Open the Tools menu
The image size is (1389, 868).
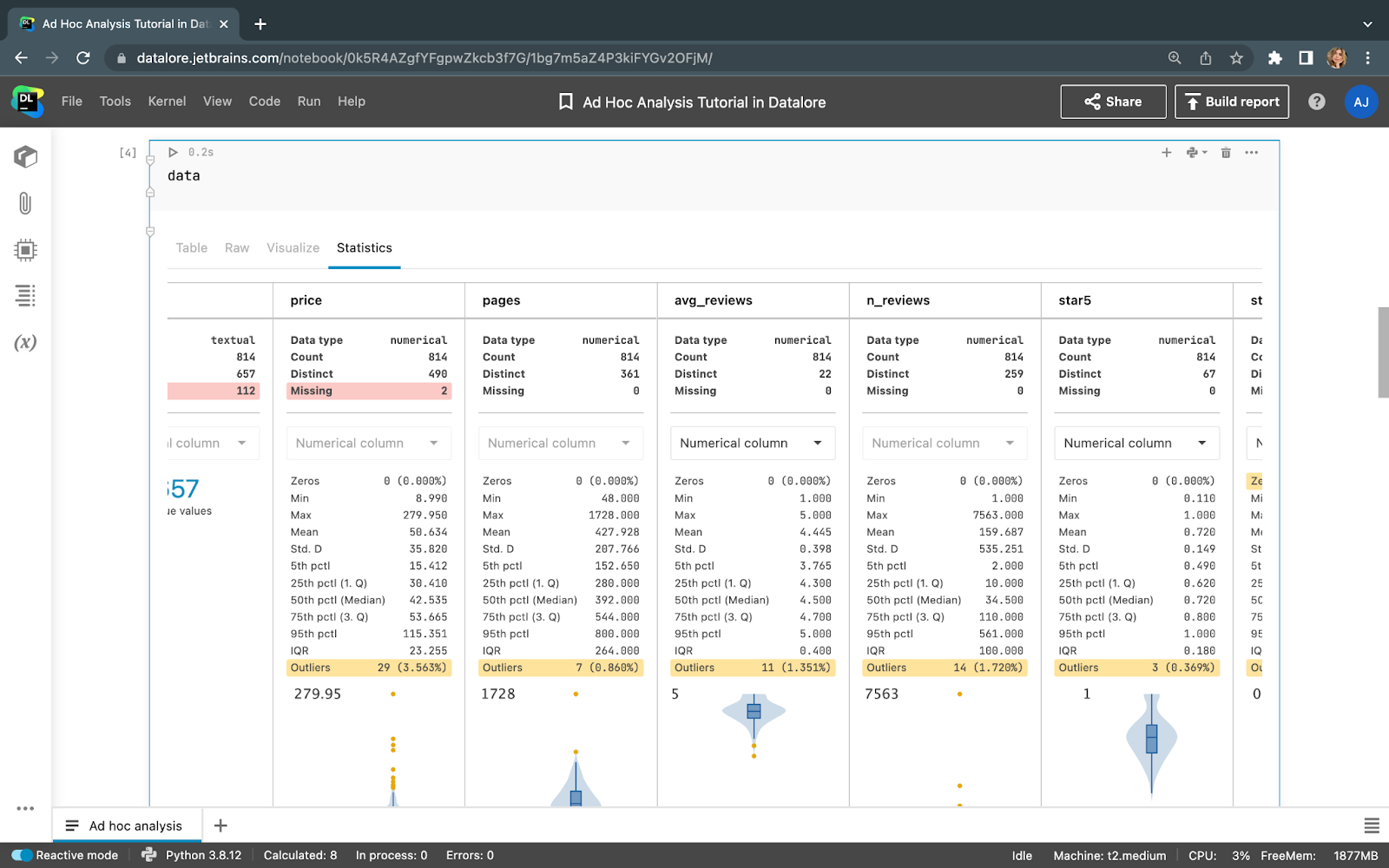click(x=115, y=102)
